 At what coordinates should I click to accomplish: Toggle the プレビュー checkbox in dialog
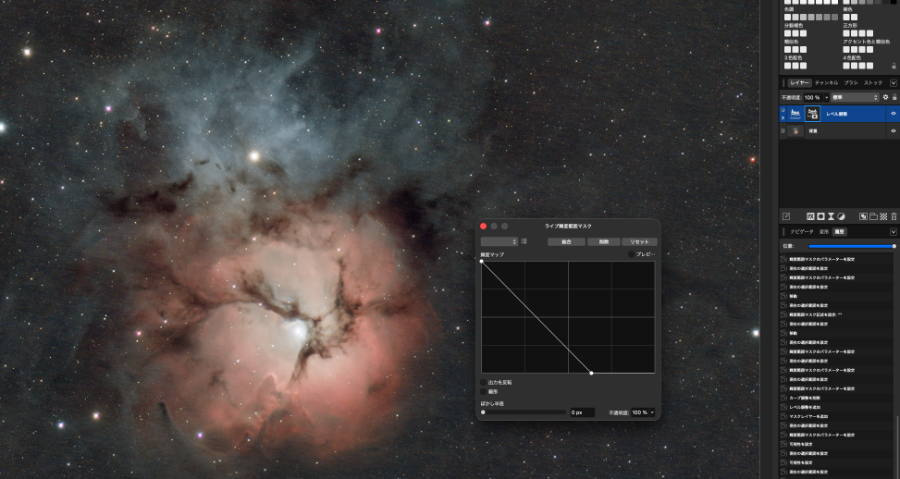(631, 254)
